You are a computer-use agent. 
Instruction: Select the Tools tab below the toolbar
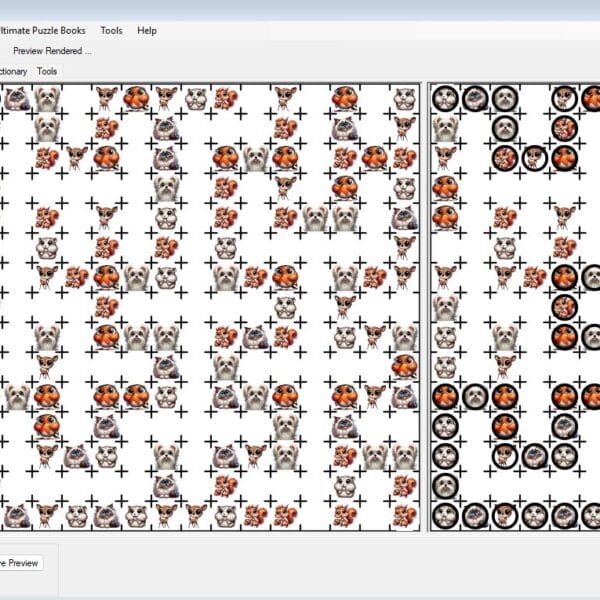tap(47, 71)
